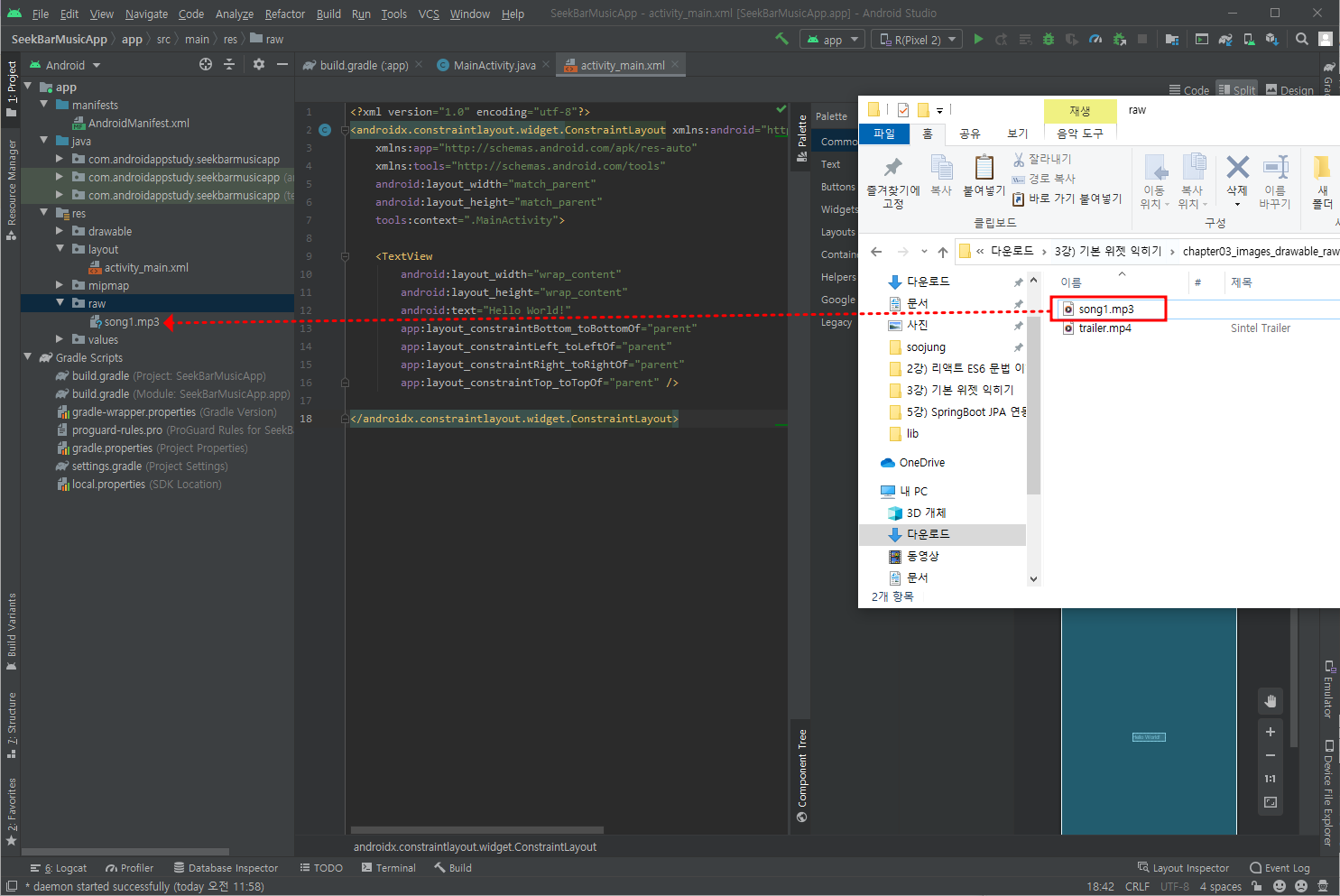Open the Build menu
The image size is (1340, 896).
coord(328,14)
